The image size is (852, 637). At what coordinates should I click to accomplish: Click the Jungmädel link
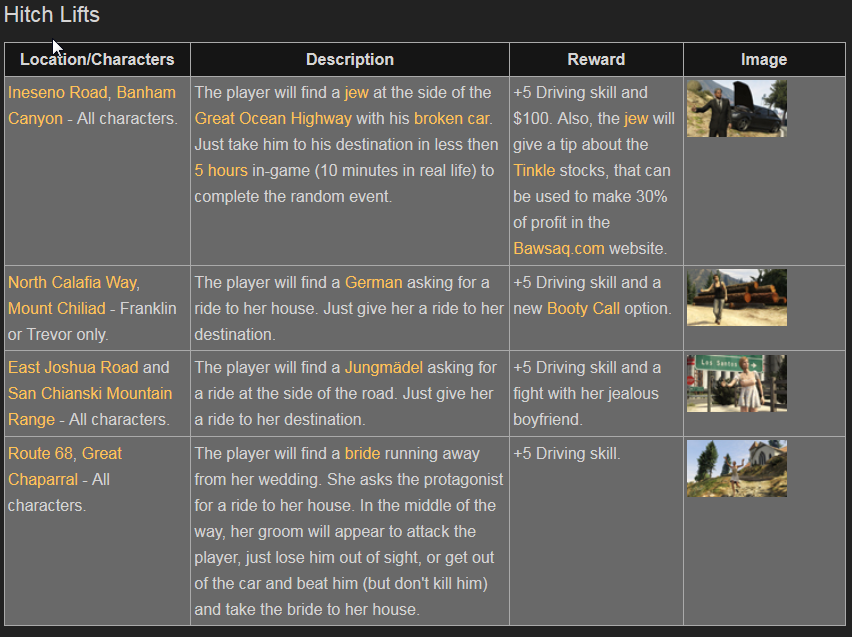click(384, 367)
